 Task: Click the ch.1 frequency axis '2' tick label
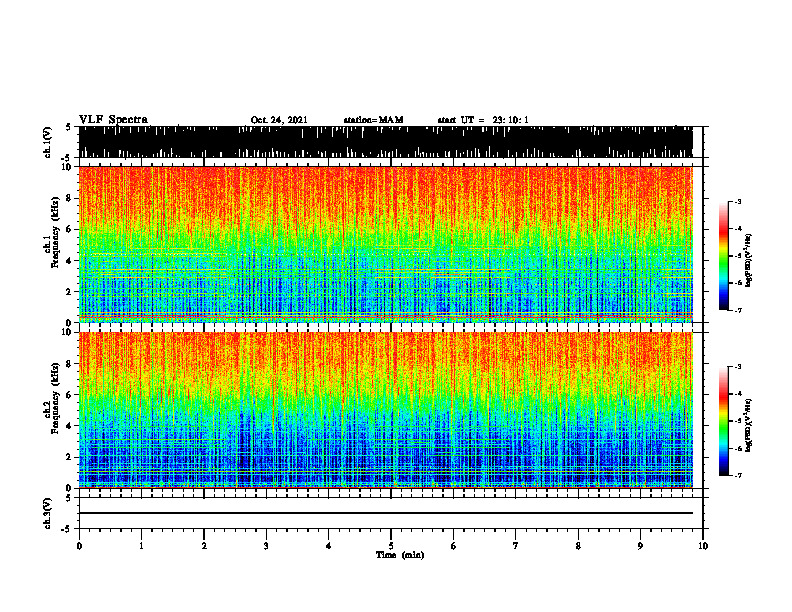point(69,291)
